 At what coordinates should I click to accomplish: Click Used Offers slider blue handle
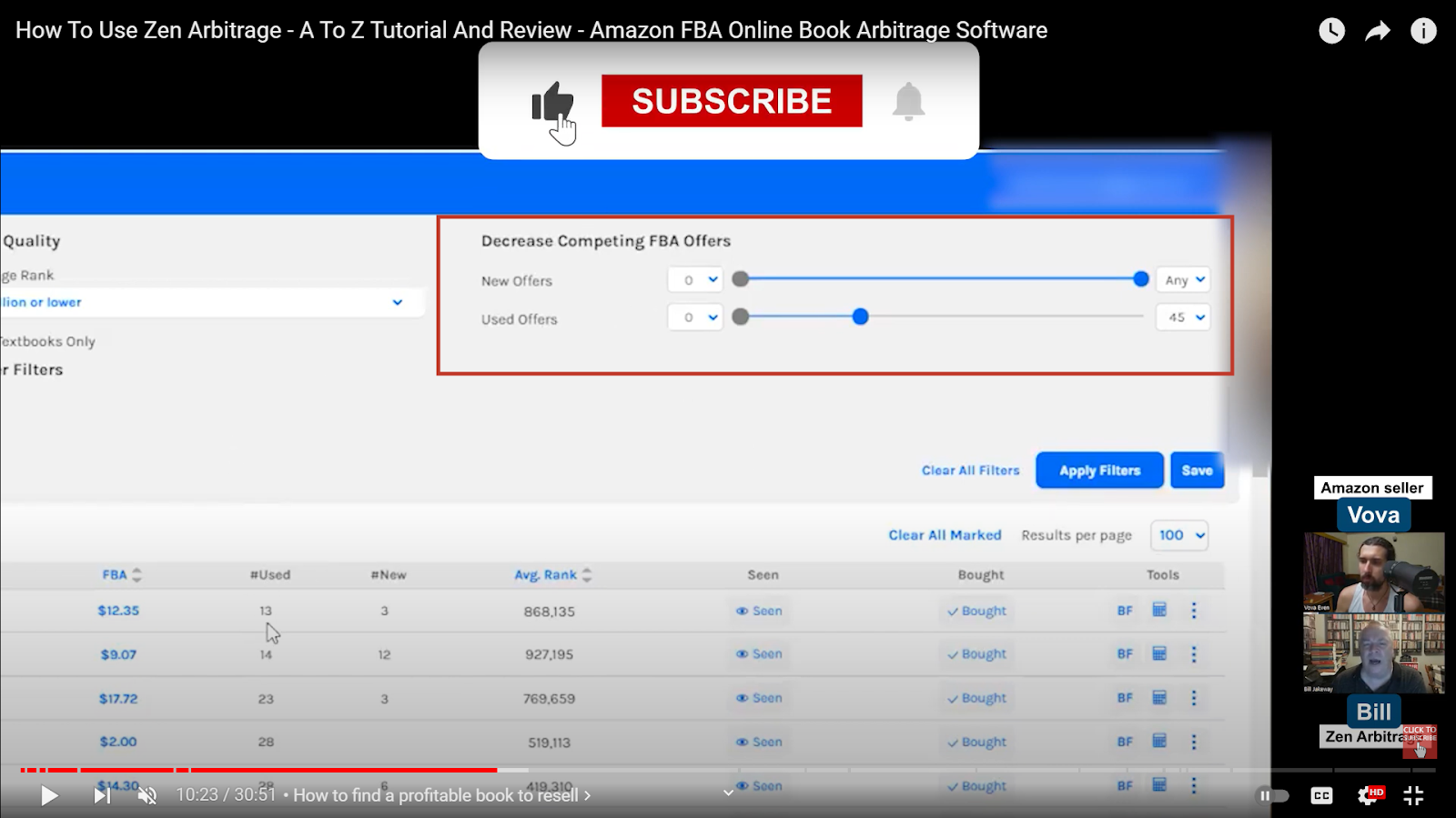[860, 317]
